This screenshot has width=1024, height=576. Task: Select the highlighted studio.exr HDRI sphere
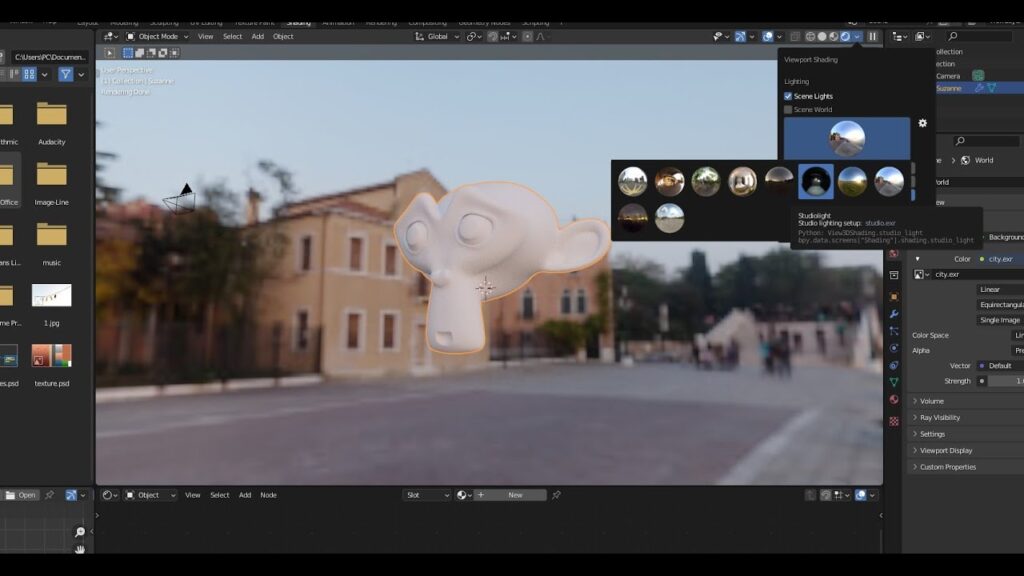click(x=816, y=181)
